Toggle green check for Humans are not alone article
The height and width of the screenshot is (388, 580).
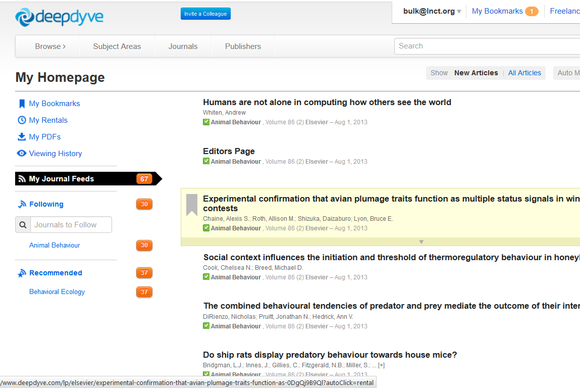coord(206,122)
